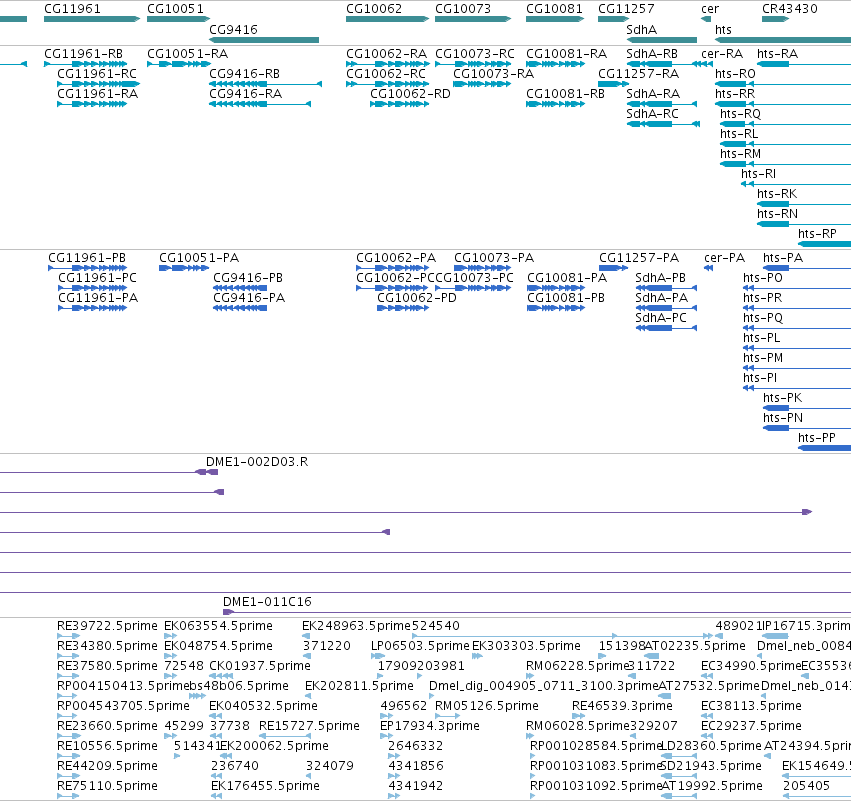Image resolution: width=851 pixels, height=801 pixels.
Task: Click EST label CK01937.5prime
Action: 260,666
